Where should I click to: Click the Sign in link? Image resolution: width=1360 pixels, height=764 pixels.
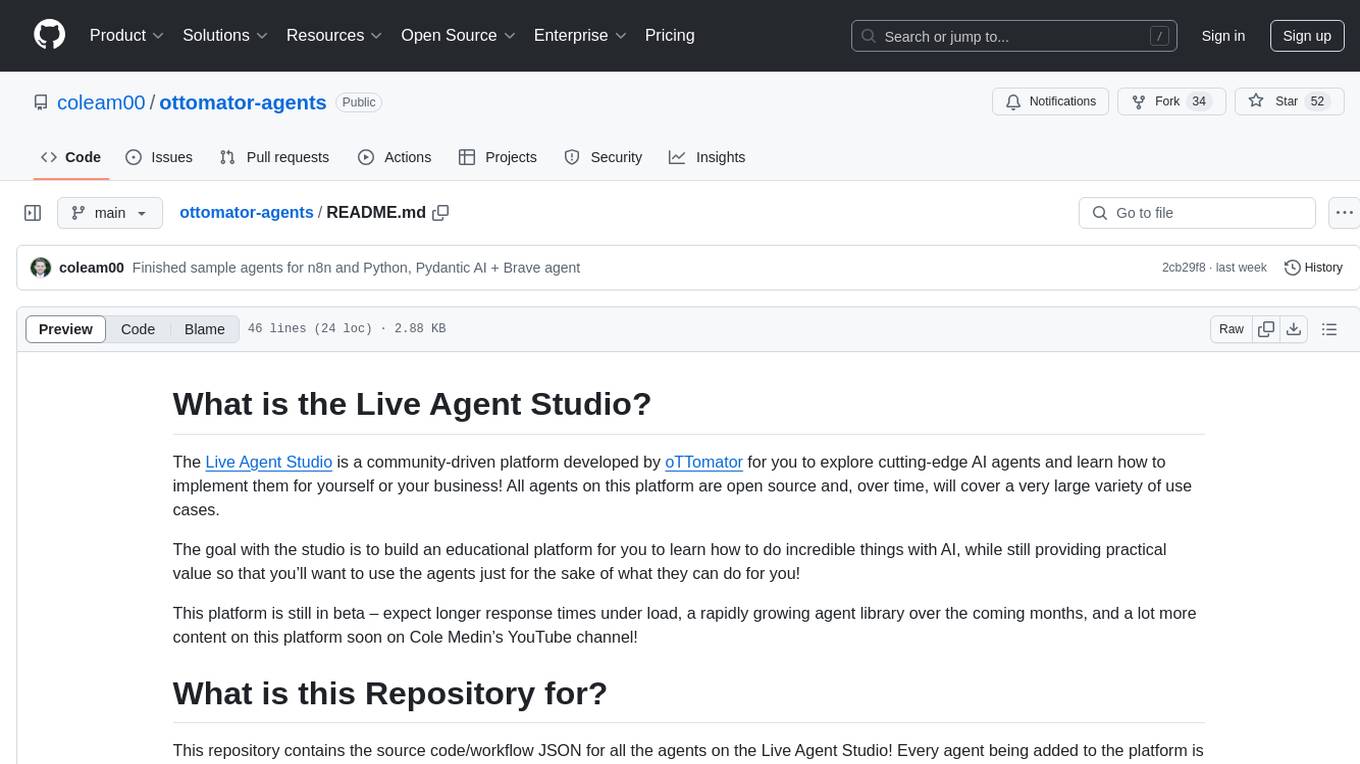1223,36
